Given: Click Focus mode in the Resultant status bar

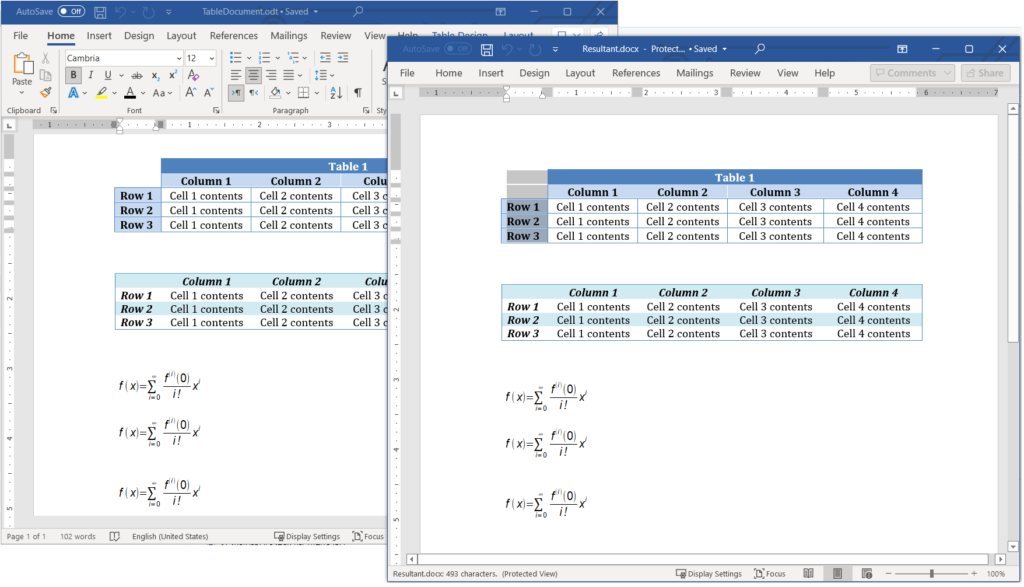Looking at the screenshot, I should pyautogui.click(x=770, y=573).
